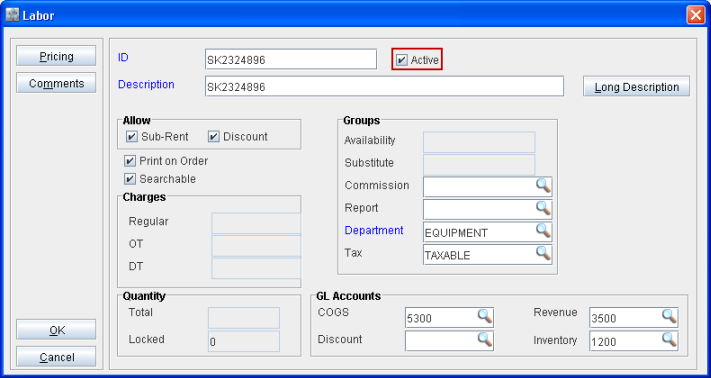Click the Quantity heading

pos(144,296)
